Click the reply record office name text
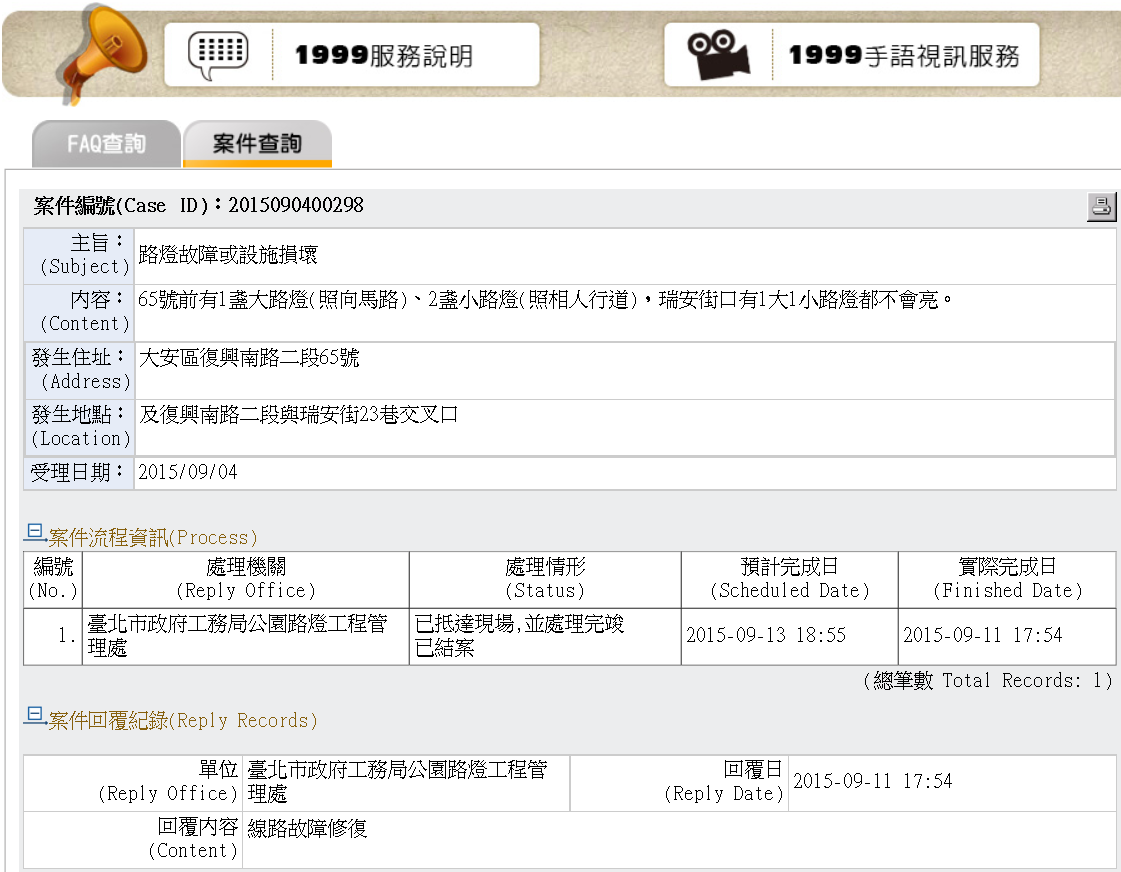Image resolution: width=1121 pixels, height=872 pixels. pos(397,781)
